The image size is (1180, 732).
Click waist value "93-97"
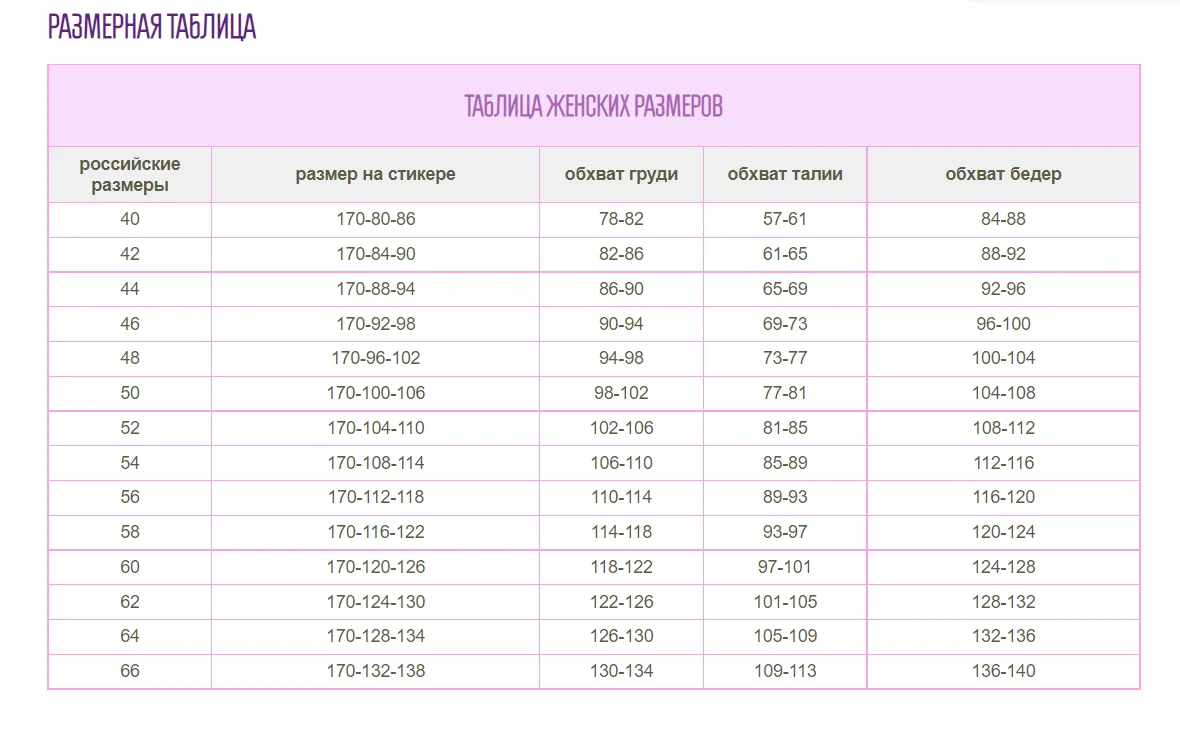click(785, 532)
